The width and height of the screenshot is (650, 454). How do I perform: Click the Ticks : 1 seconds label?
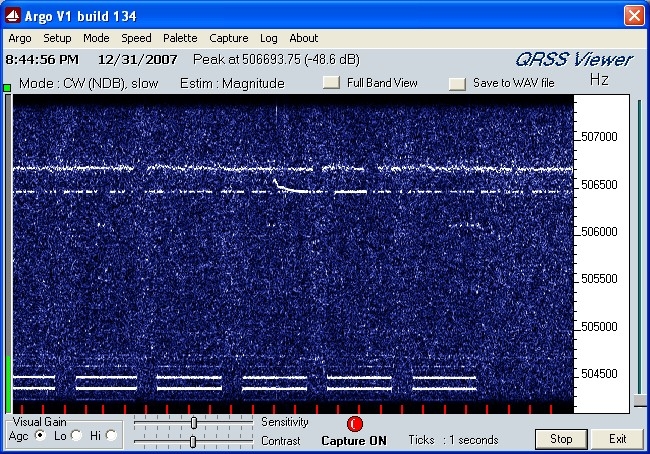click(x=453, y=440)
